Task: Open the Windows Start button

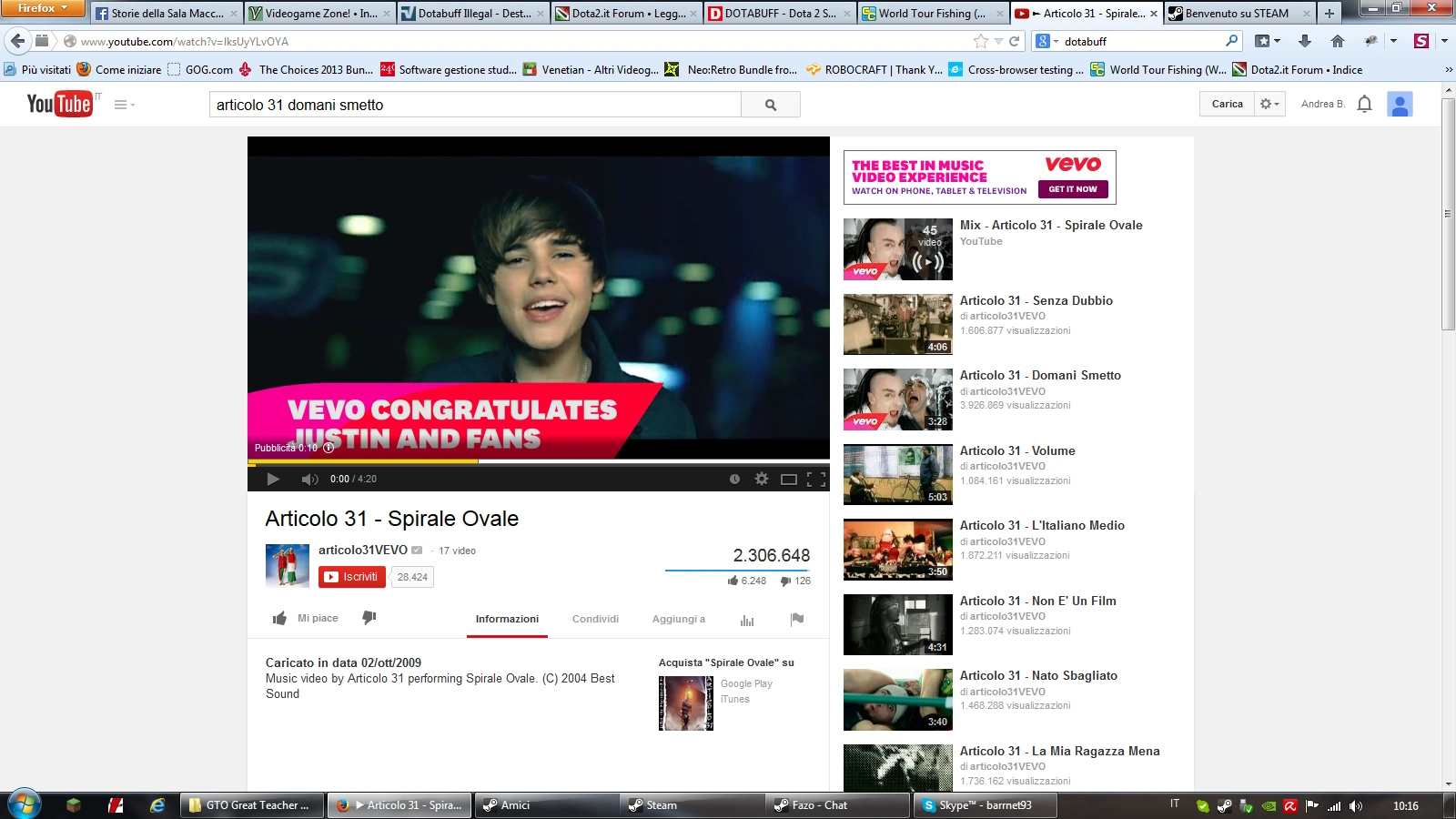Action: [25, 805]
